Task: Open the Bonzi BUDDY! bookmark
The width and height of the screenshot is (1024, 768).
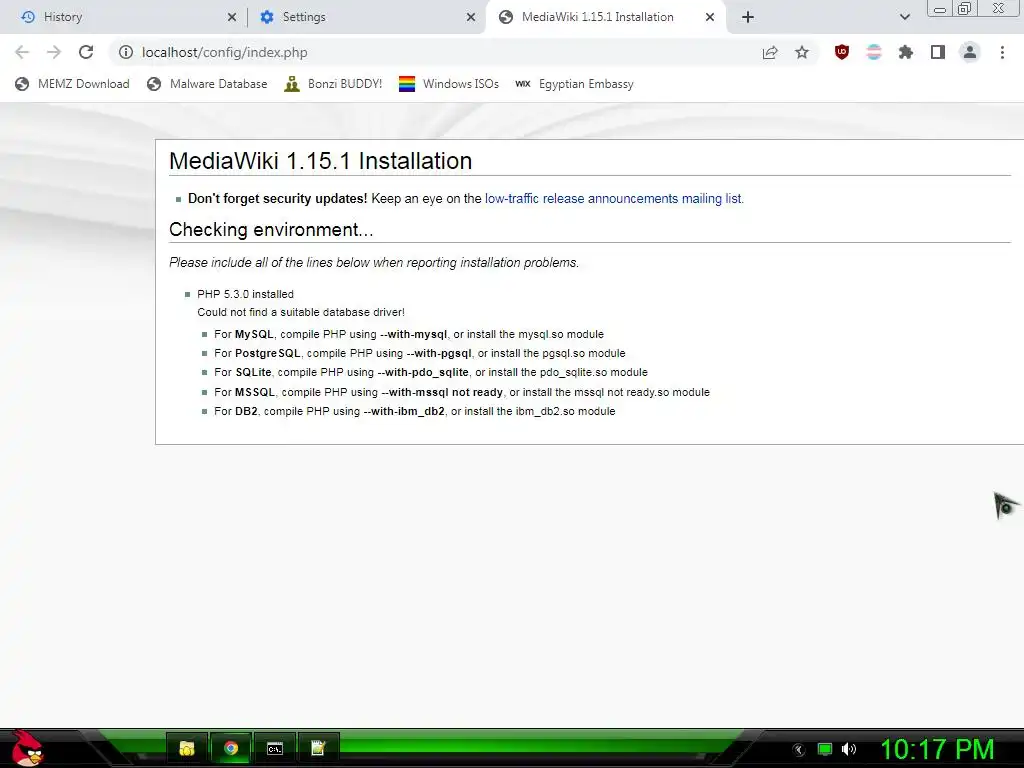Action: [x=333, y=84]
